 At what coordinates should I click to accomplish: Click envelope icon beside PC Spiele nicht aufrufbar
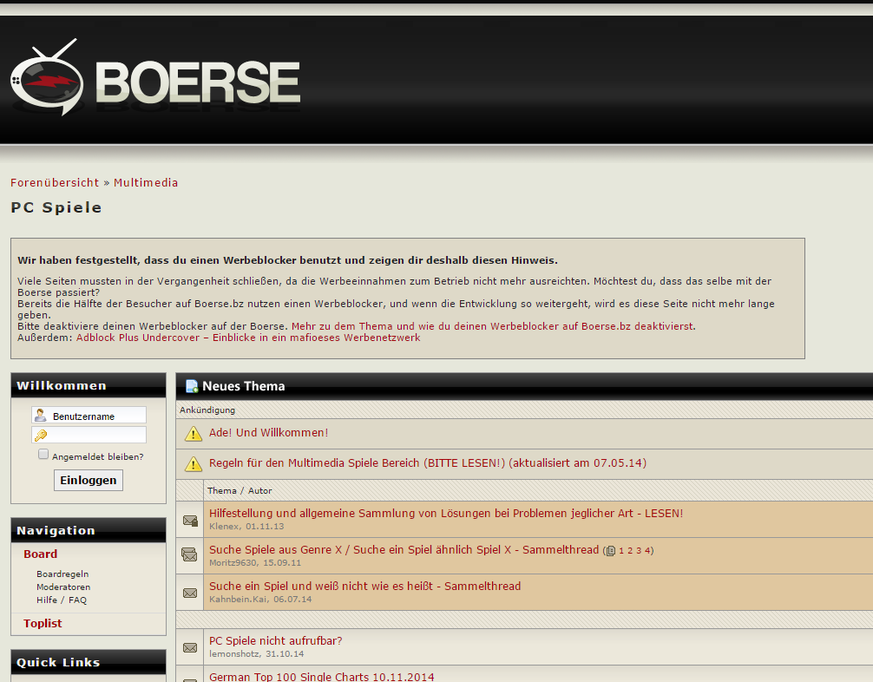point(190,647)
